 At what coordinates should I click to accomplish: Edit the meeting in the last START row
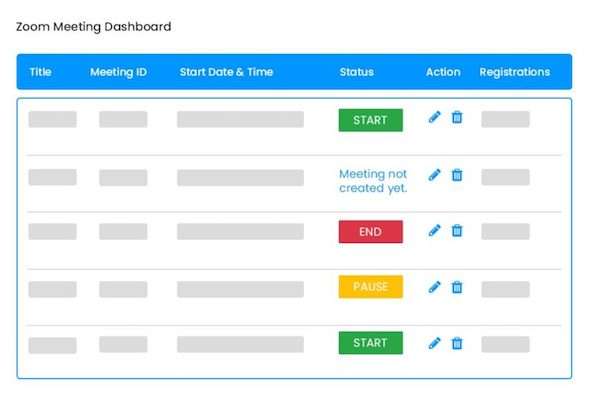click(434, 344)
